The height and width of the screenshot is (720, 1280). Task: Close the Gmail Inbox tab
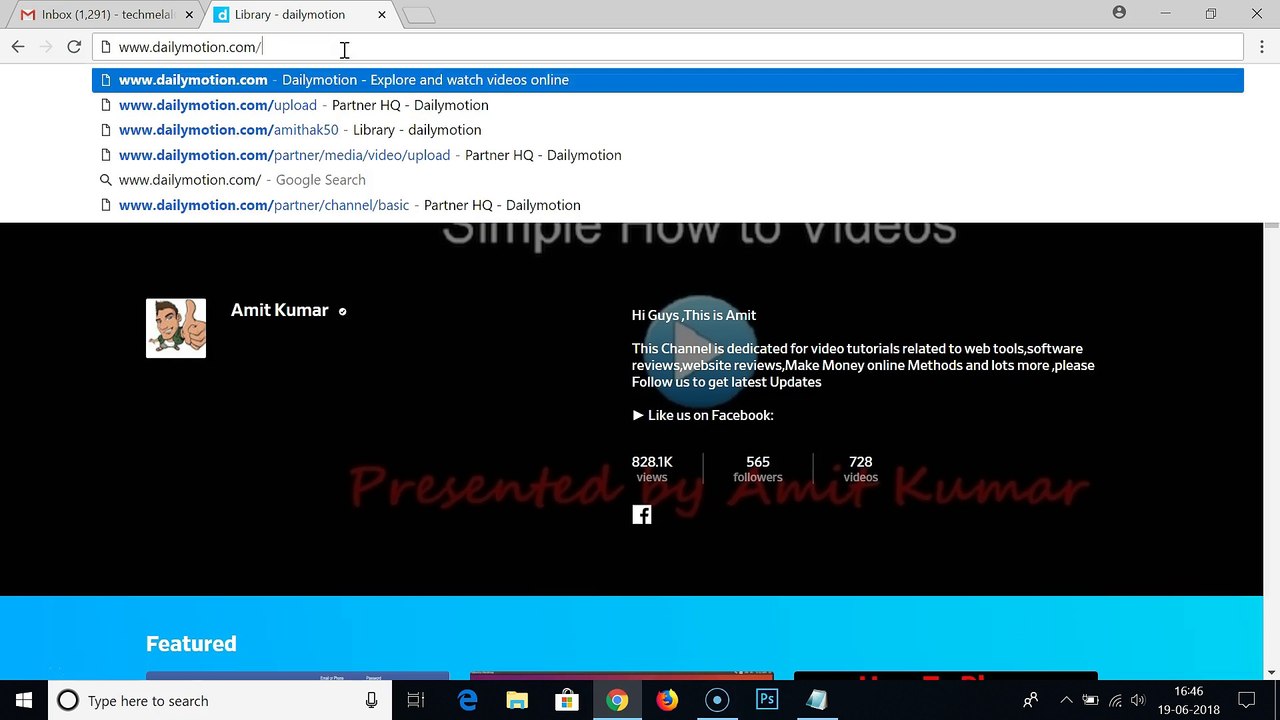coord(188,15)
